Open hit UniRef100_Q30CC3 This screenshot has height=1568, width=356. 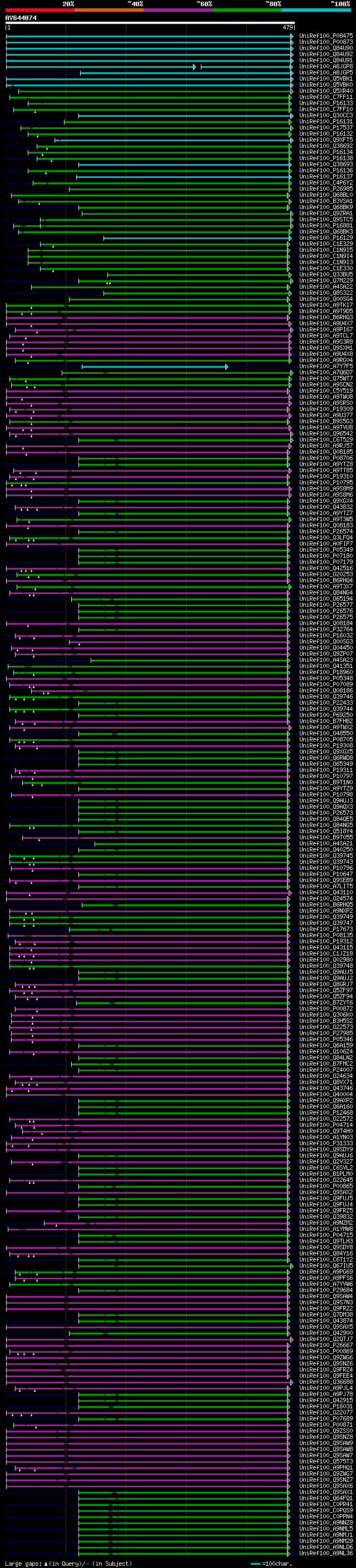point(325,116)
